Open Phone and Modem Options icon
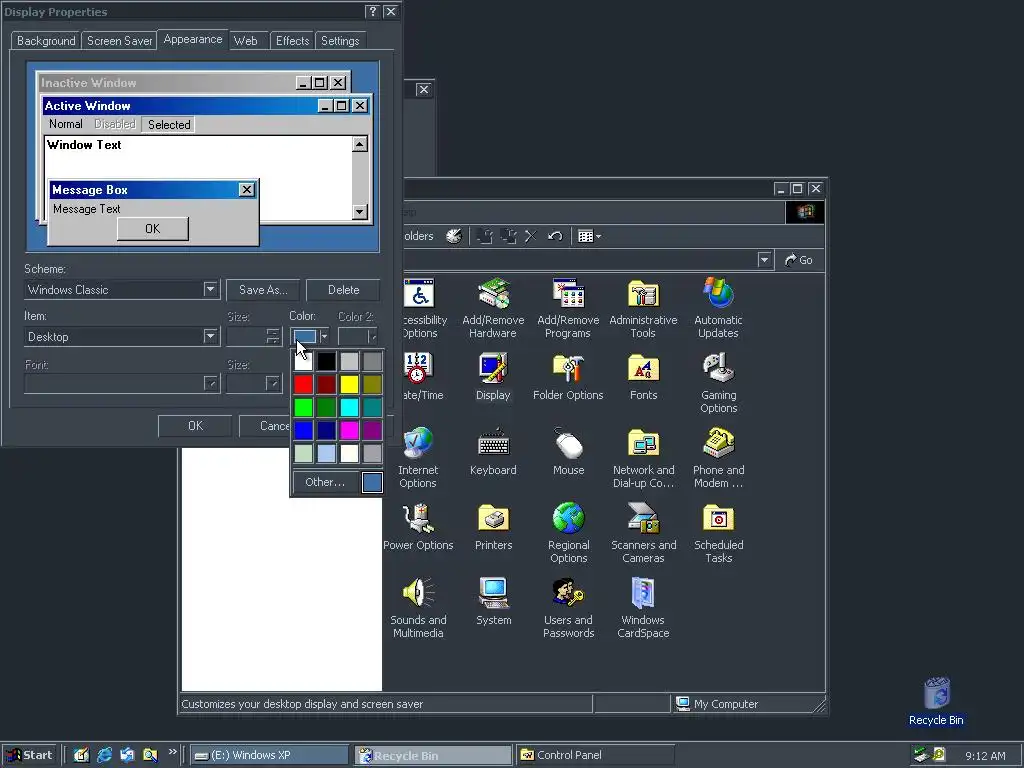Viewport: 1024px width, 768px height. [718, 458]
